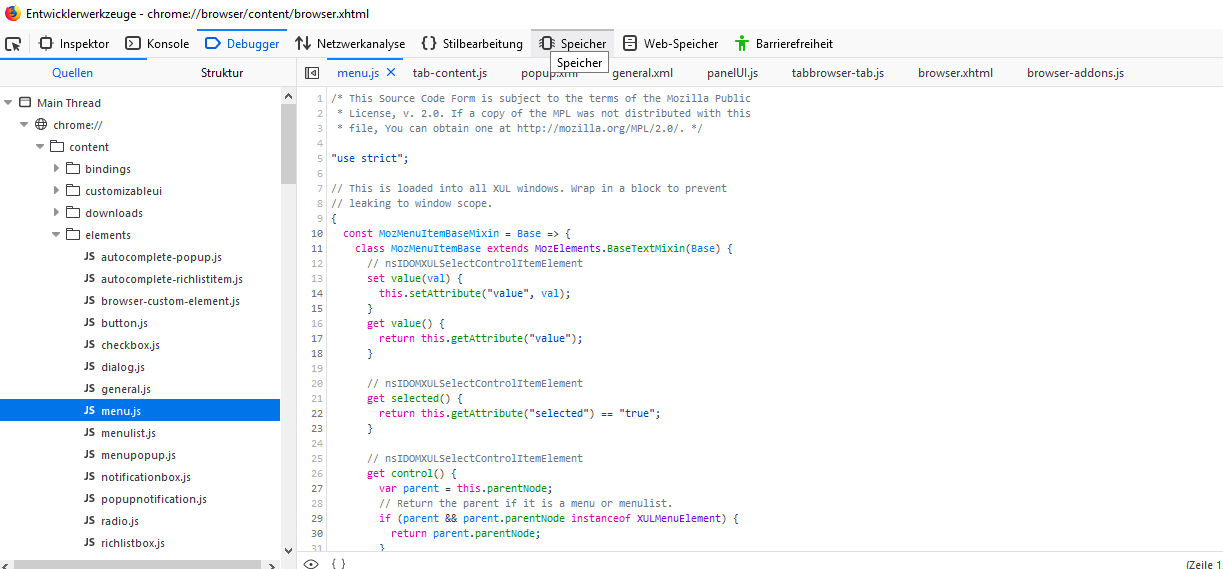Viewport: 1223px width, 569px height.
Task: Open the Stilbearbeitung panel
Action: (472, 44)
